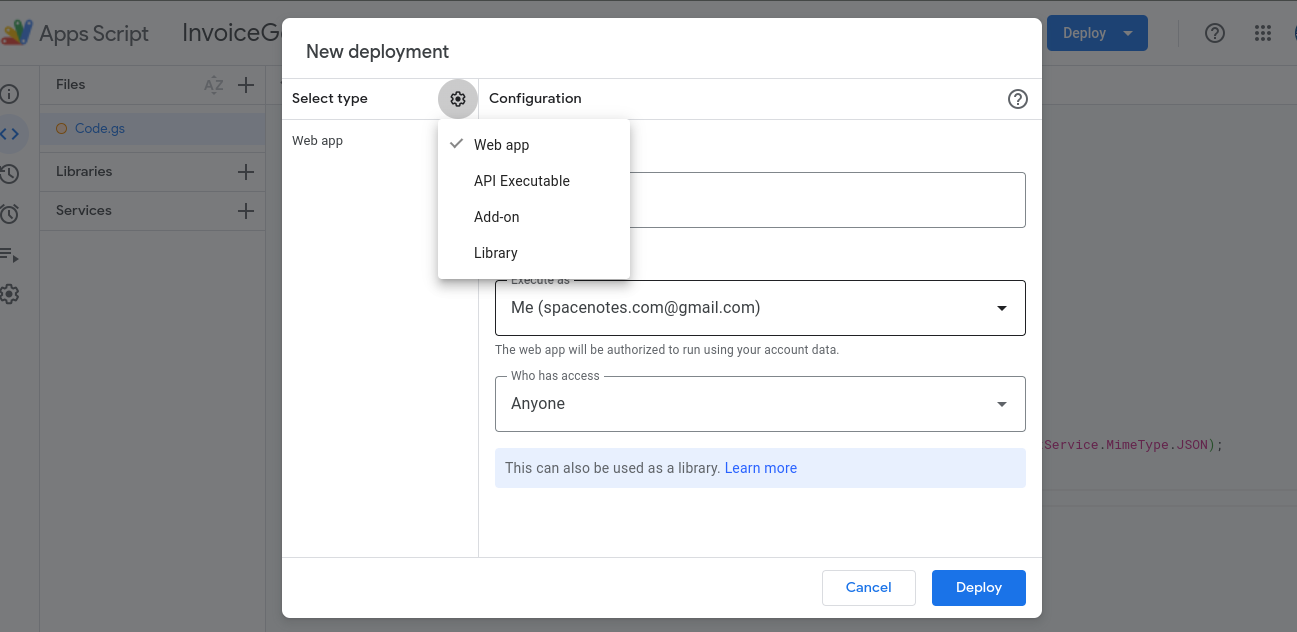Click the Web app entry in type list
The image size is (1297, 632).
tap(318, 141)
